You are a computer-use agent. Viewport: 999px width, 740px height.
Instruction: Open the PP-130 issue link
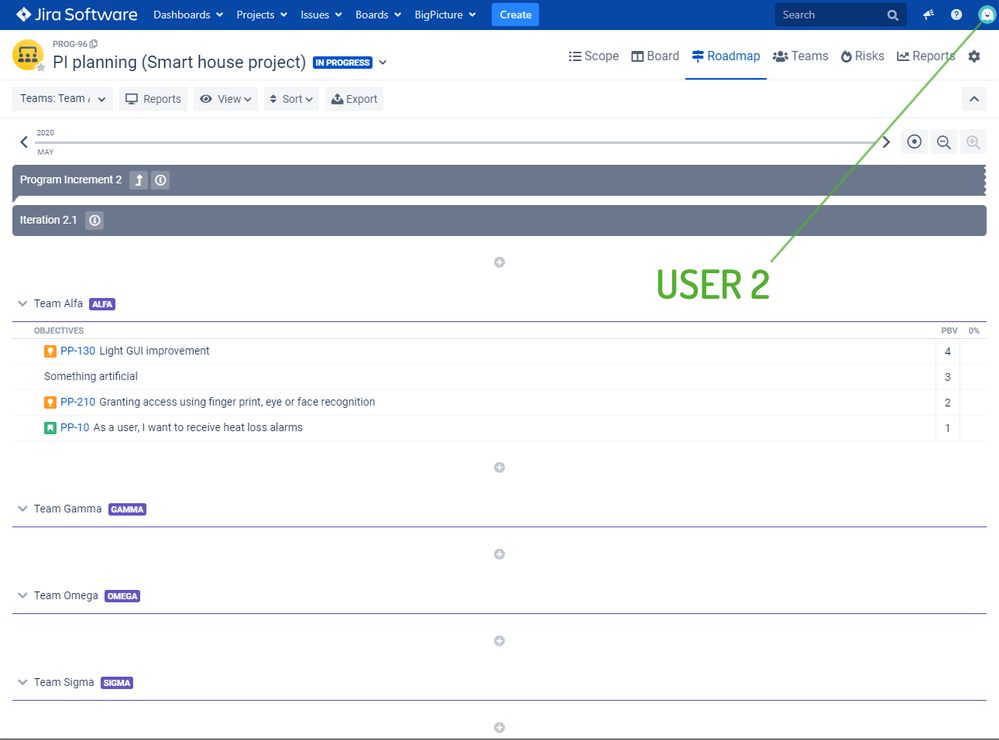pyautogui.click(x=78, y=351)
